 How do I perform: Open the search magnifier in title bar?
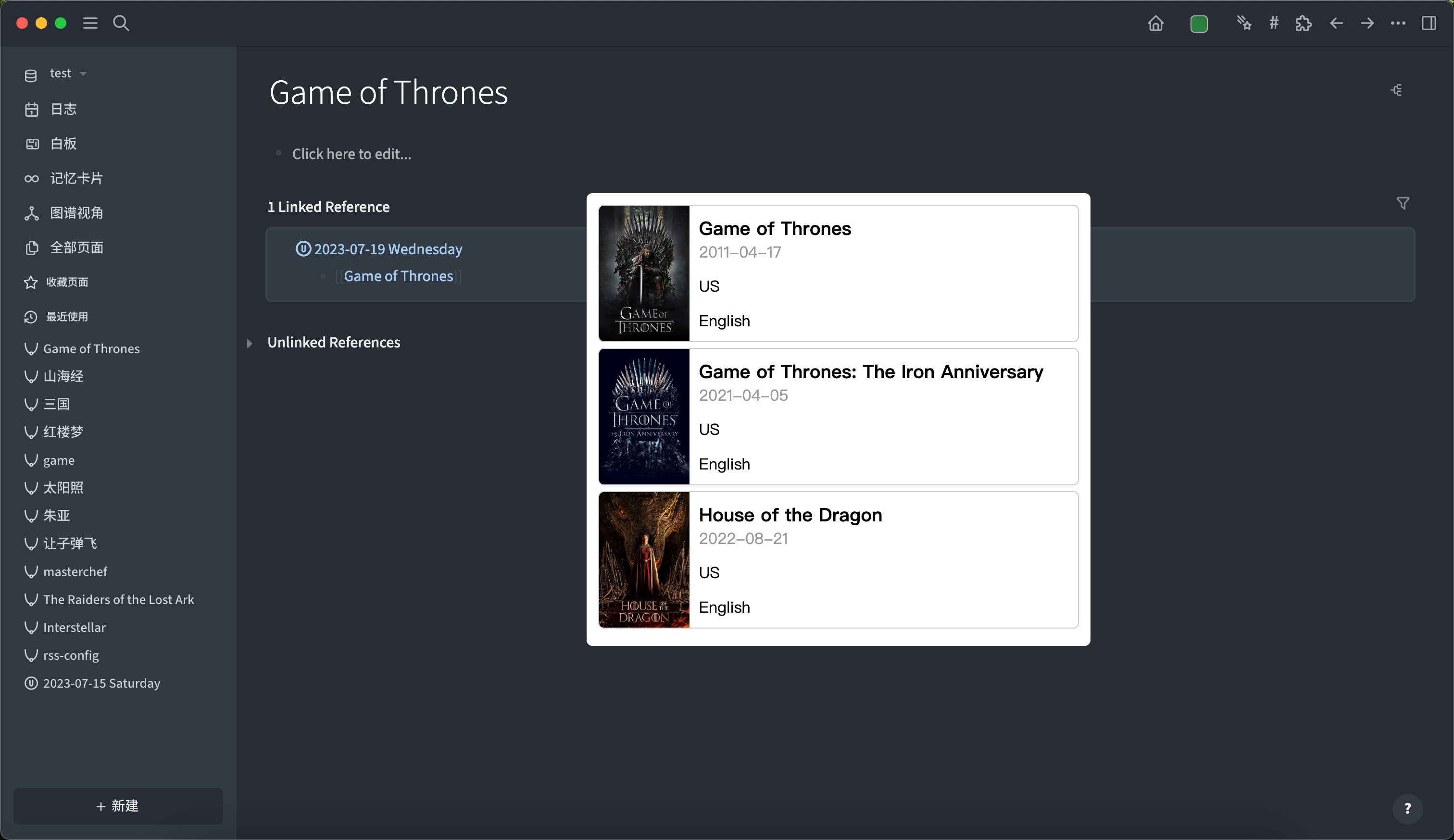click(121, 24)
